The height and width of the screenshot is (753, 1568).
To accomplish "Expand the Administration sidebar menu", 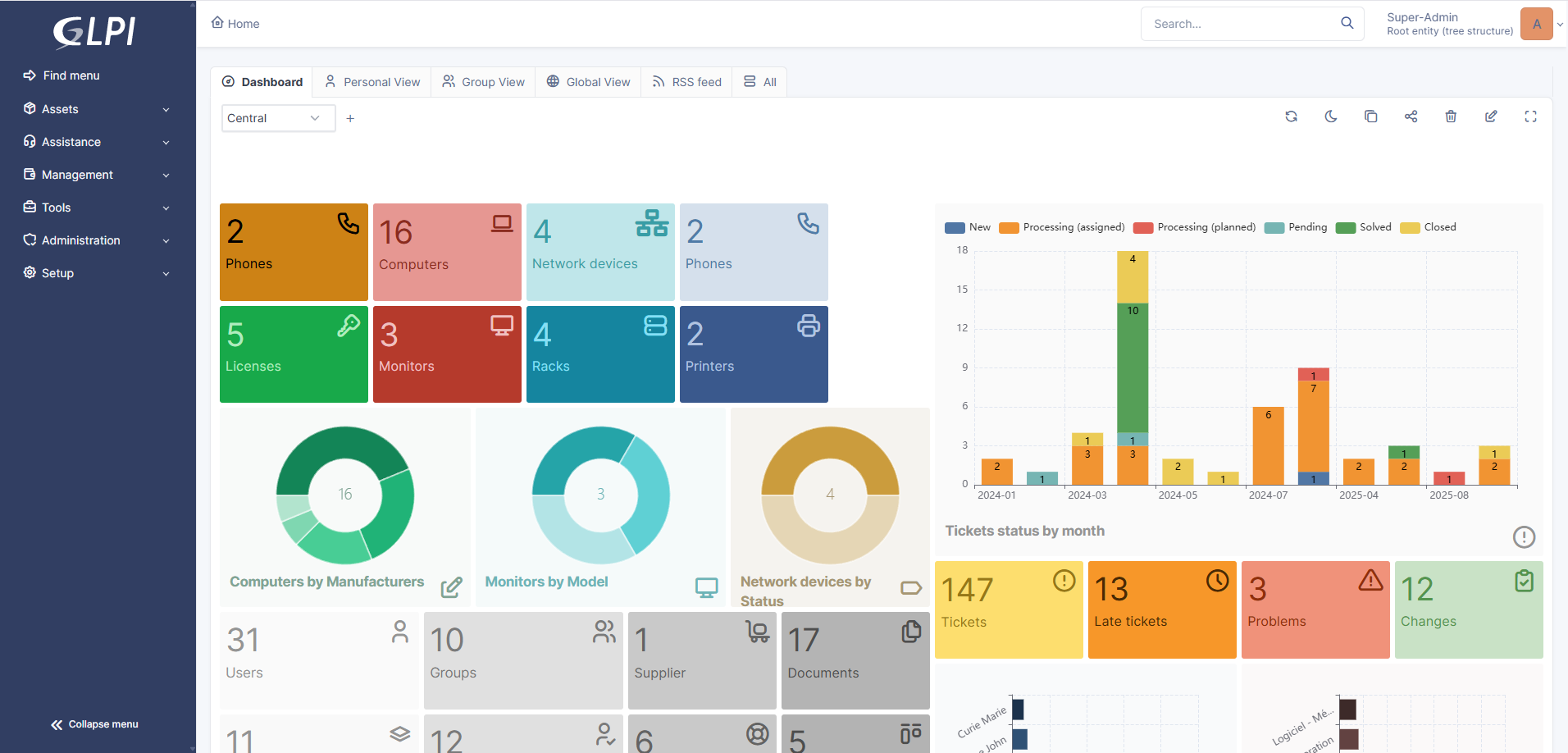I will [97, 240].
